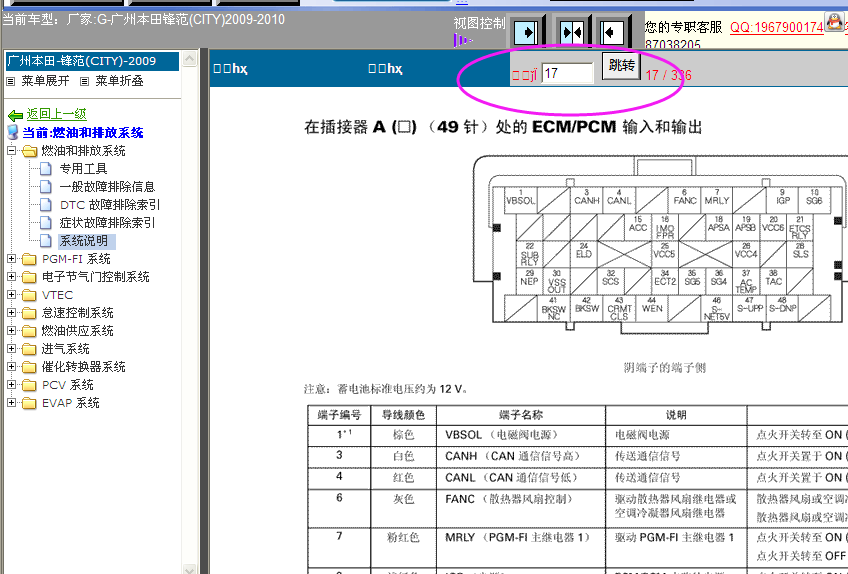Screen dimensions: 848x574
Task: Click the 广州本田-锋范(CITY)-2009 title bar
Action: [x=92, y=61]
